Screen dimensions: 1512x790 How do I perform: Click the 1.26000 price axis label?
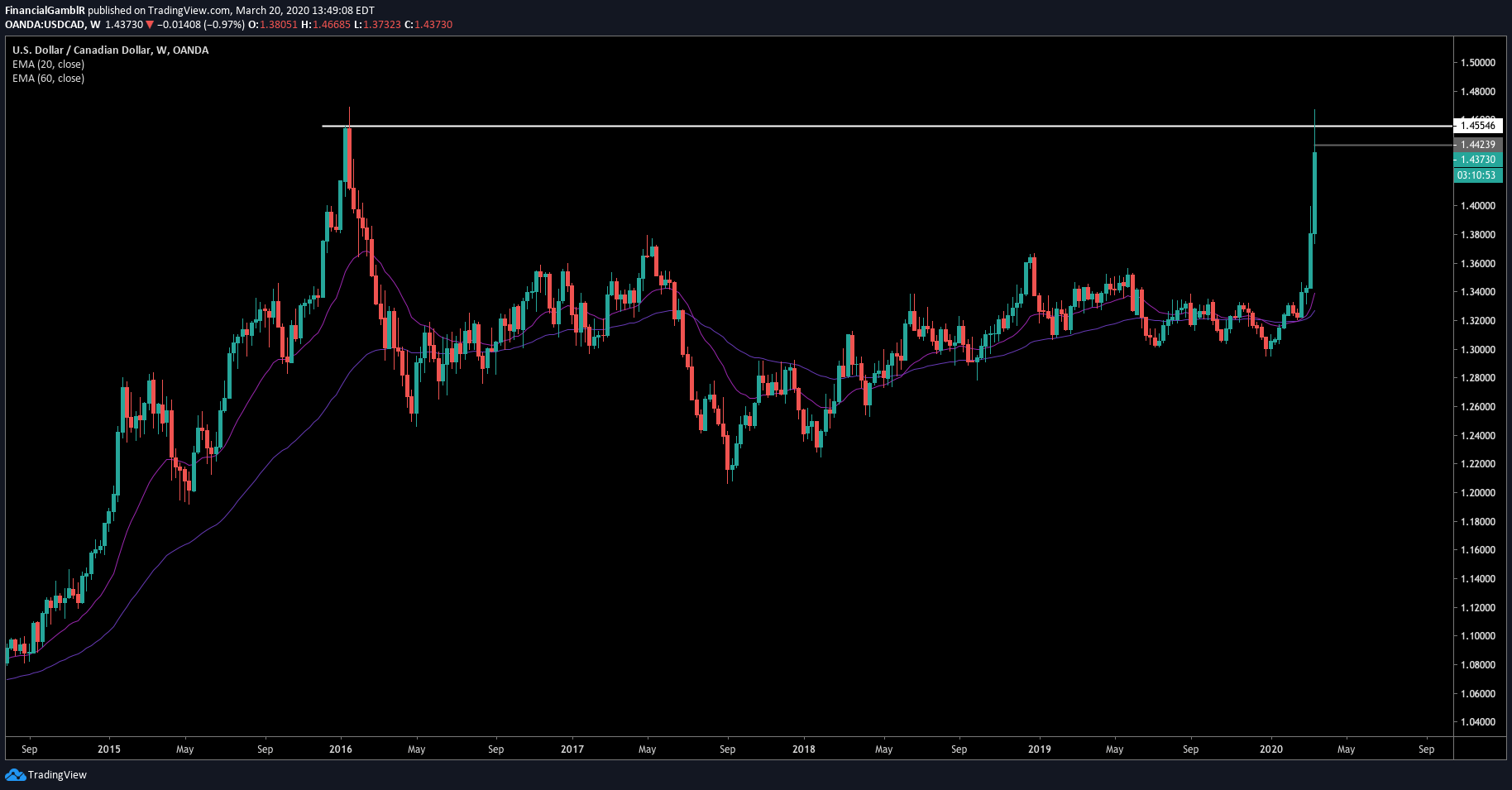coord(1478,407)
